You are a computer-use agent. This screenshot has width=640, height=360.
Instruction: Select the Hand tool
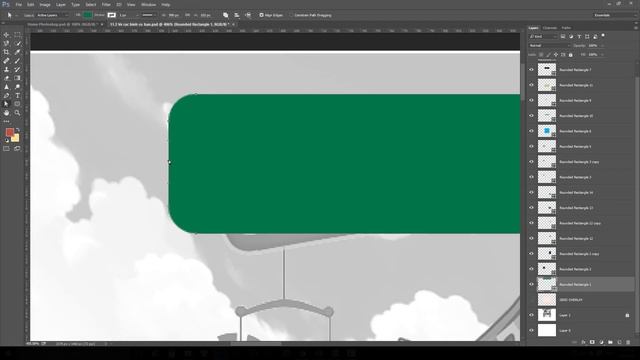[6, 113]
